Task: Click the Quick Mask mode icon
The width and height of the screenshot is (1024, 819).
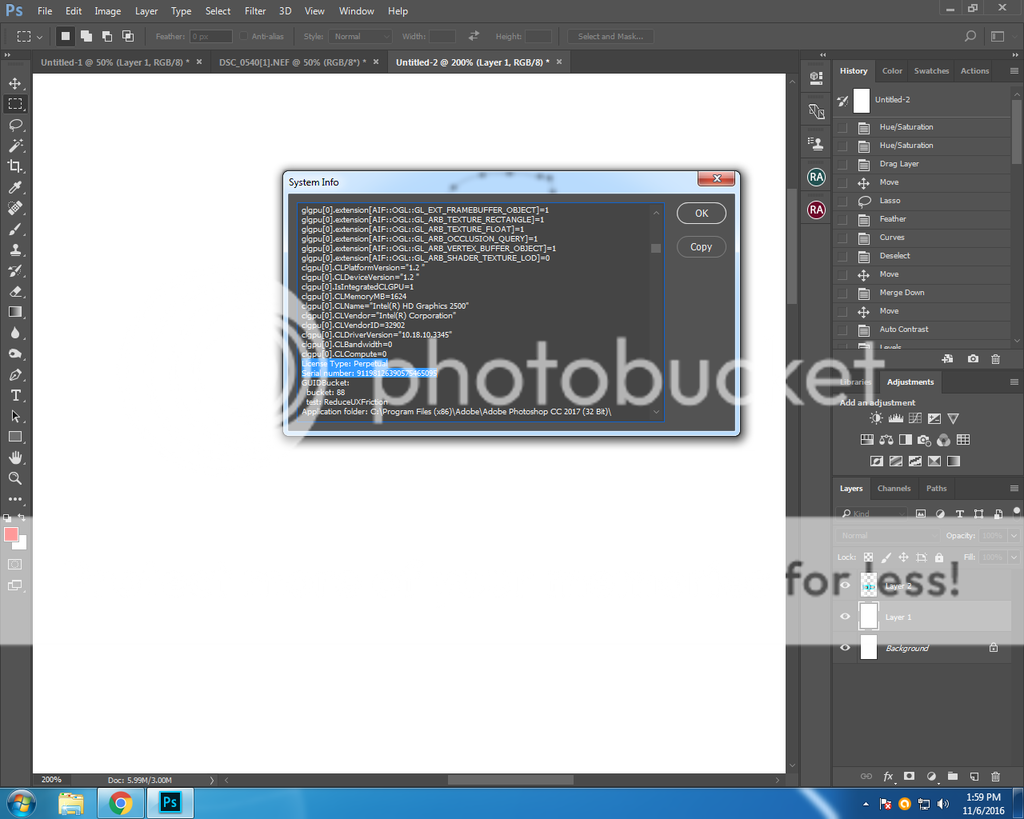Action: pos(15,564)
